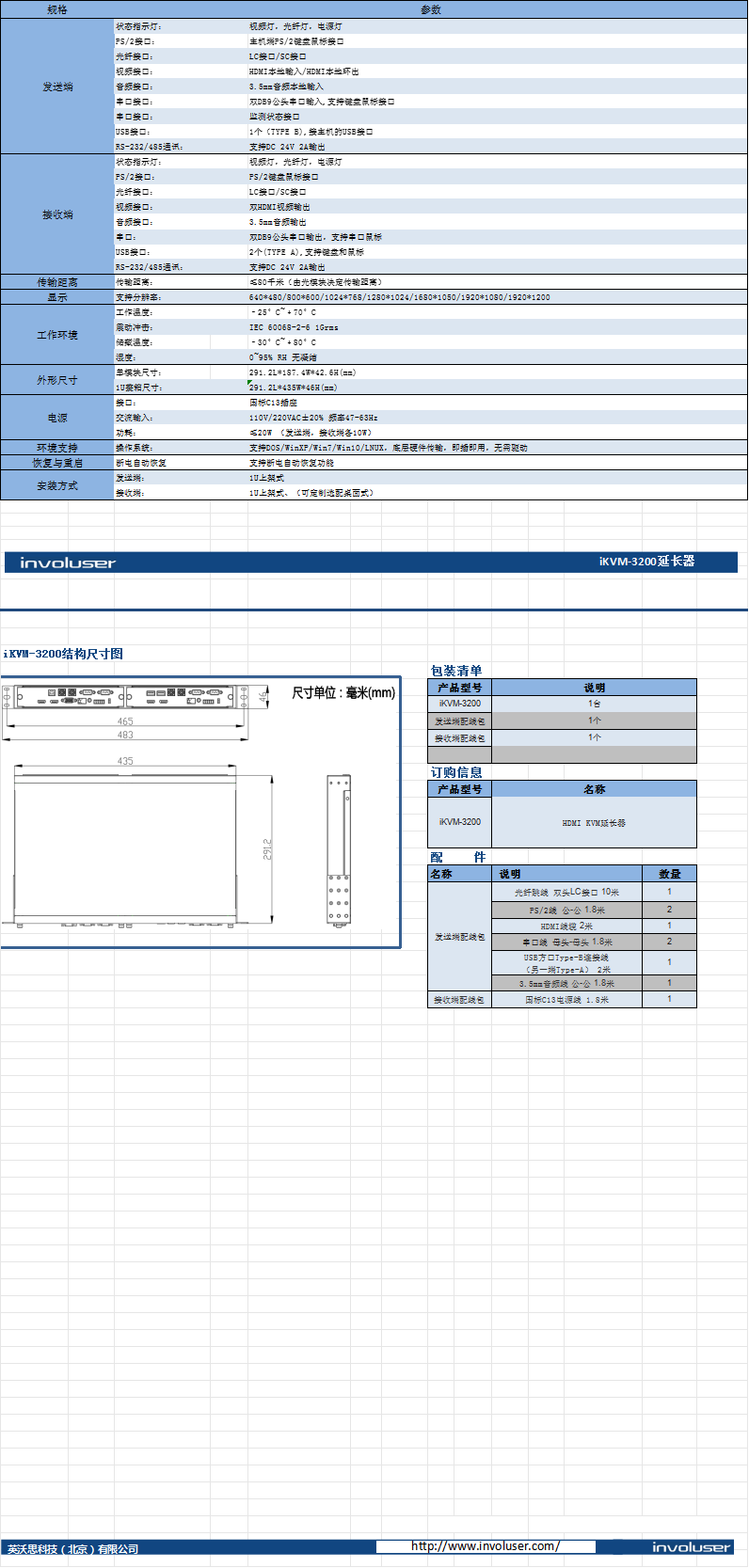
Task: Click the structural dimension drawing image
Action: coord(200,812)
